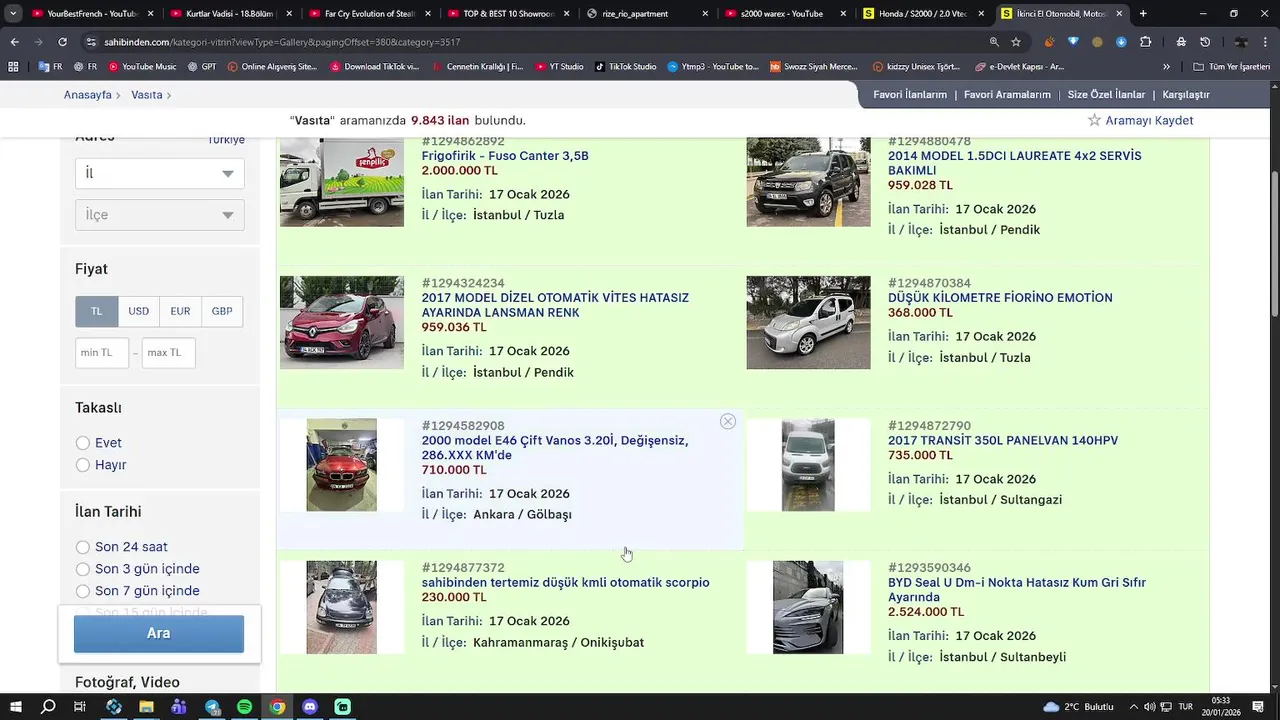Go to the Anasayfa breadcrumb

pyautogui.click(x=88, y=95)
